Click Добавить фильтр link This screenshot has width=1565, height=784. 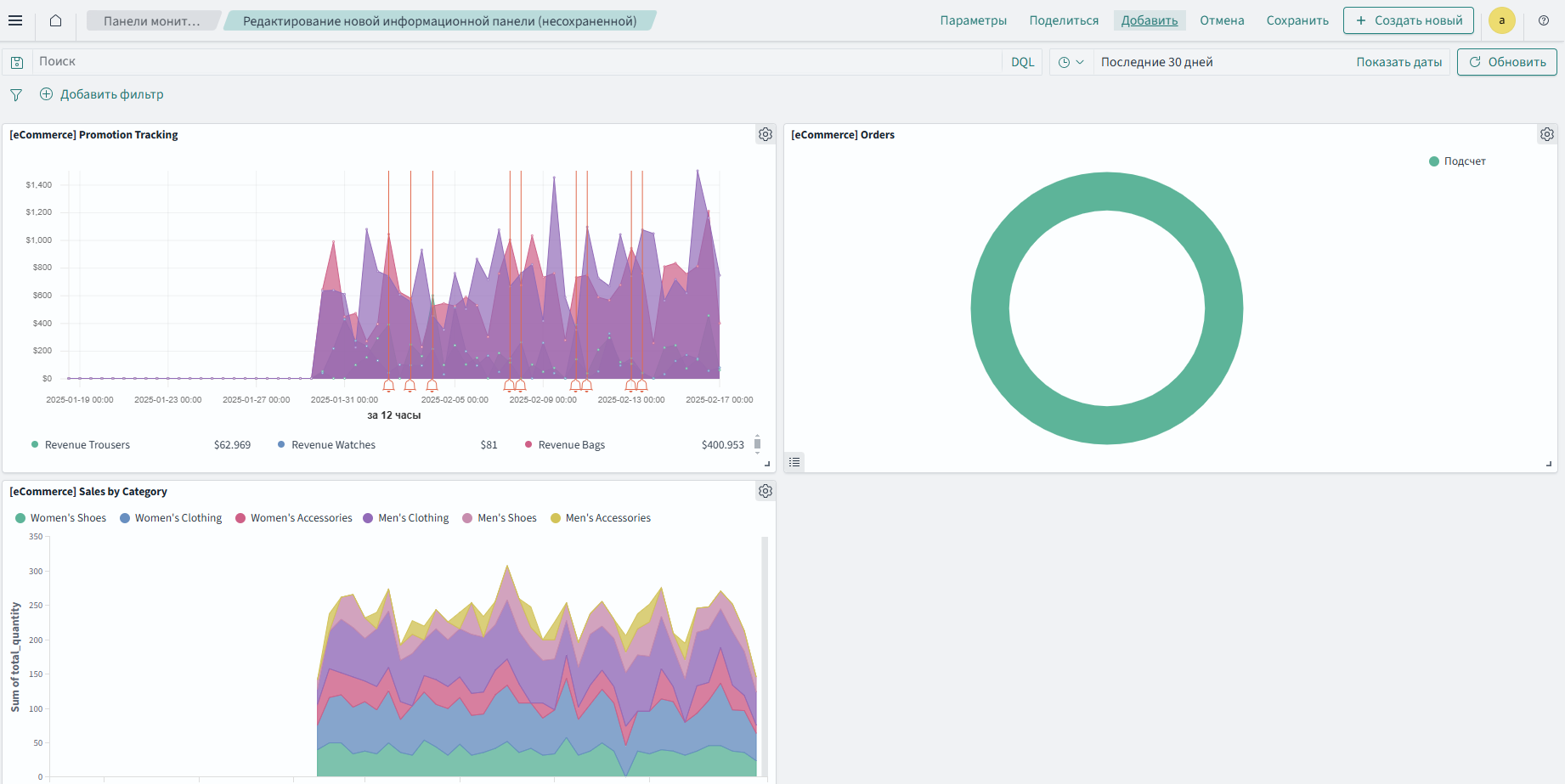click(111, 94)
